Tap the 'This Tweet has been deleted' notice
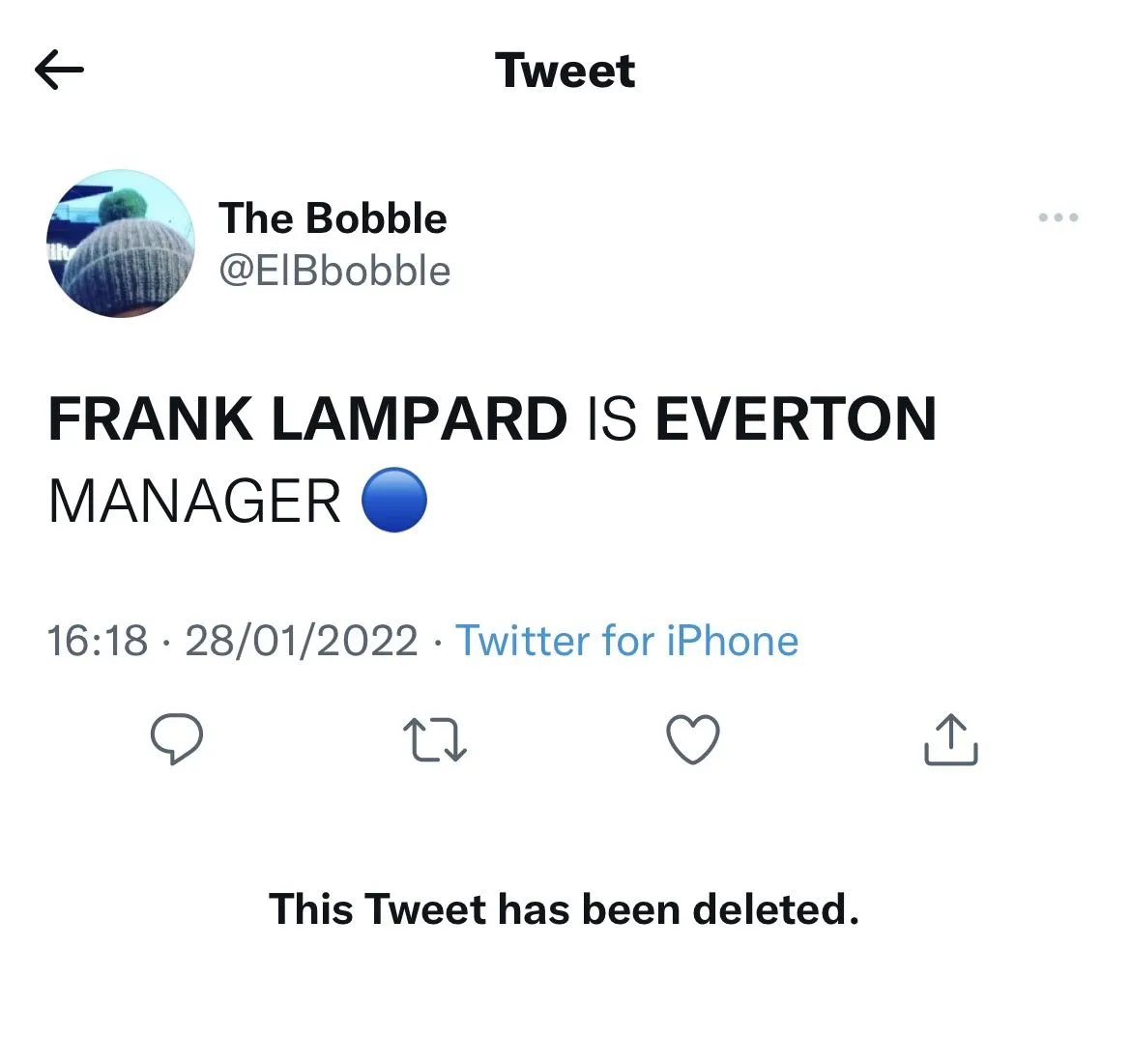Image resolution: width=1131 pixels, height=1064 pixels. (x=564, y=909)
